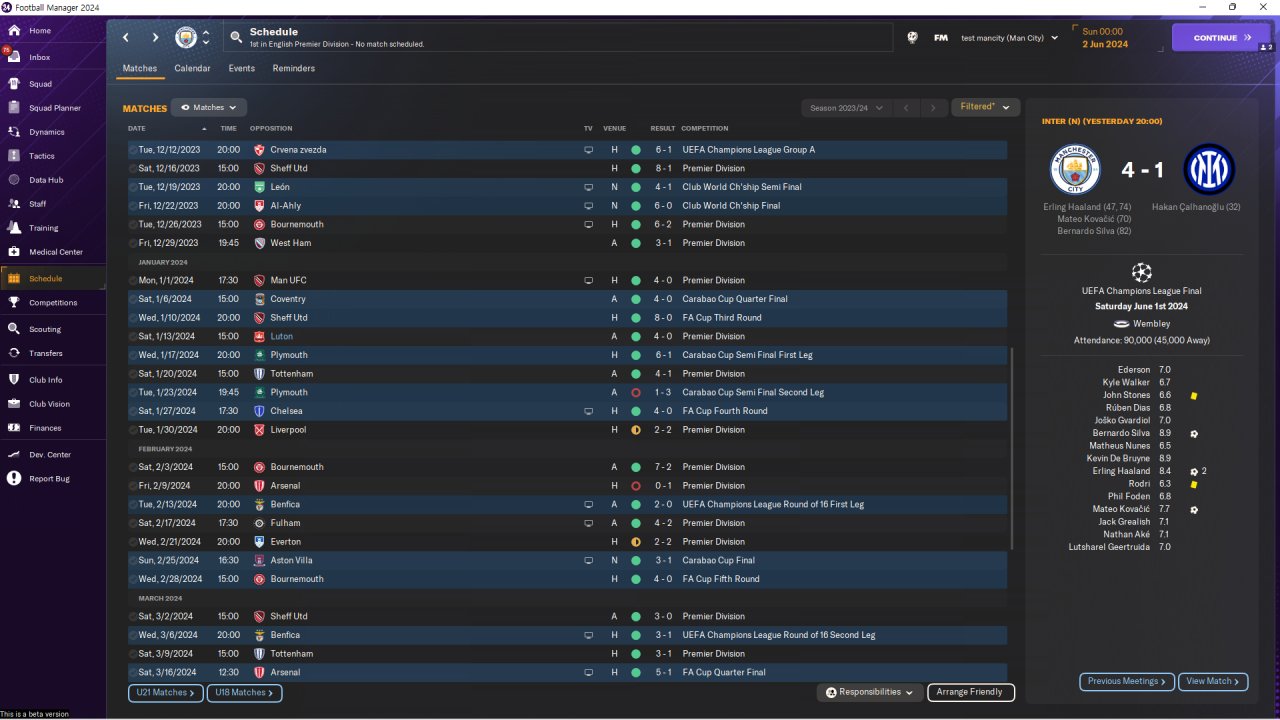The width and height of the screenshot is (1280, 720).
Task: Select the Matches tab
Action: [140, 69]
